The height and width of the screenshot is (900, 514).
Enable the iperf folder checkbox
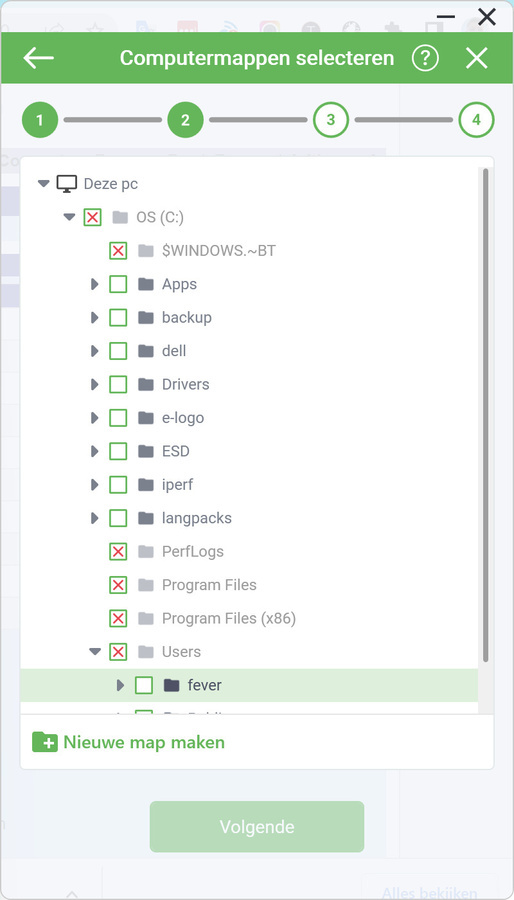click(118, 484)
